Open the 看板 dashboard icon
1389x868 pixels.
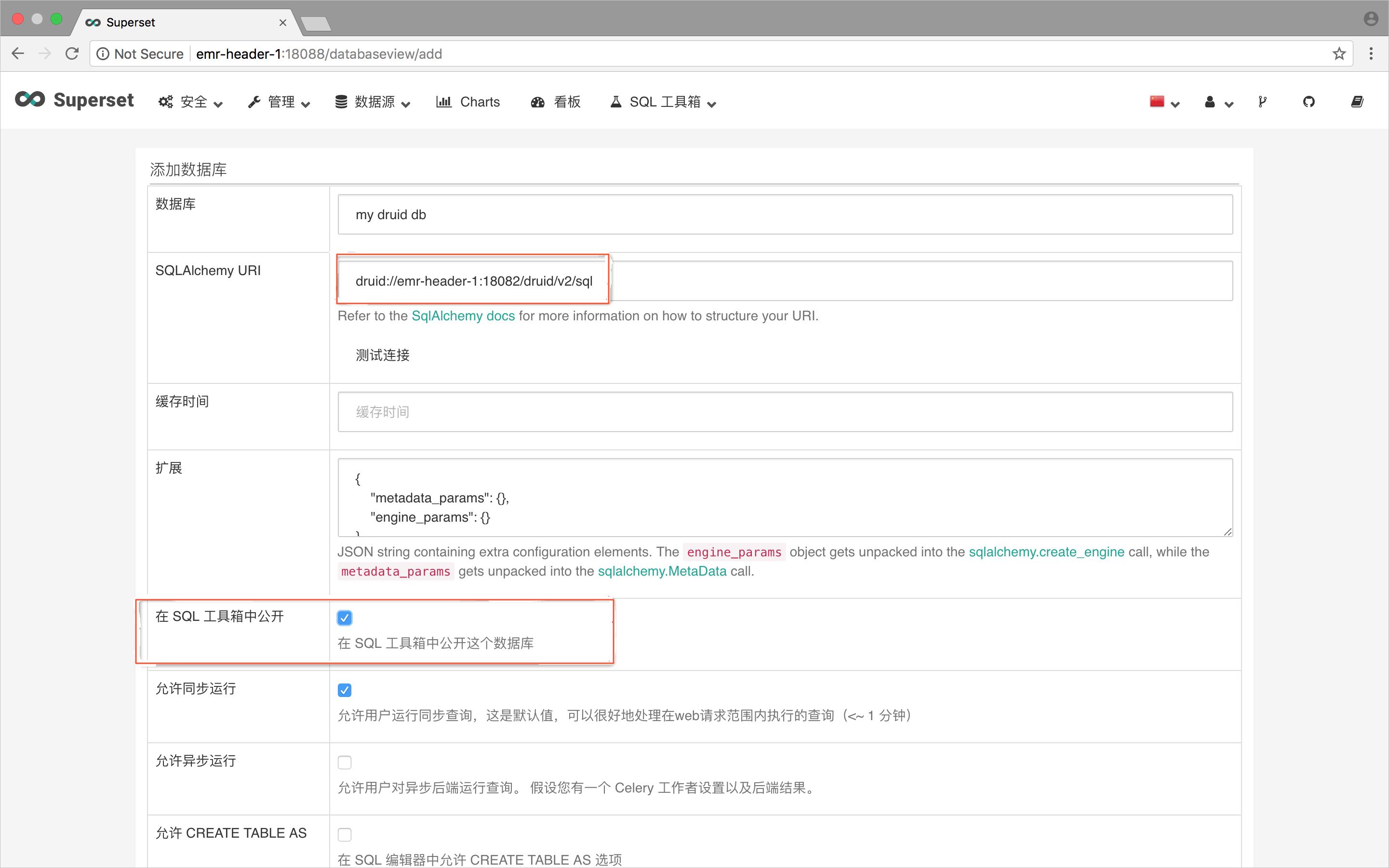[x=536, y=101]
